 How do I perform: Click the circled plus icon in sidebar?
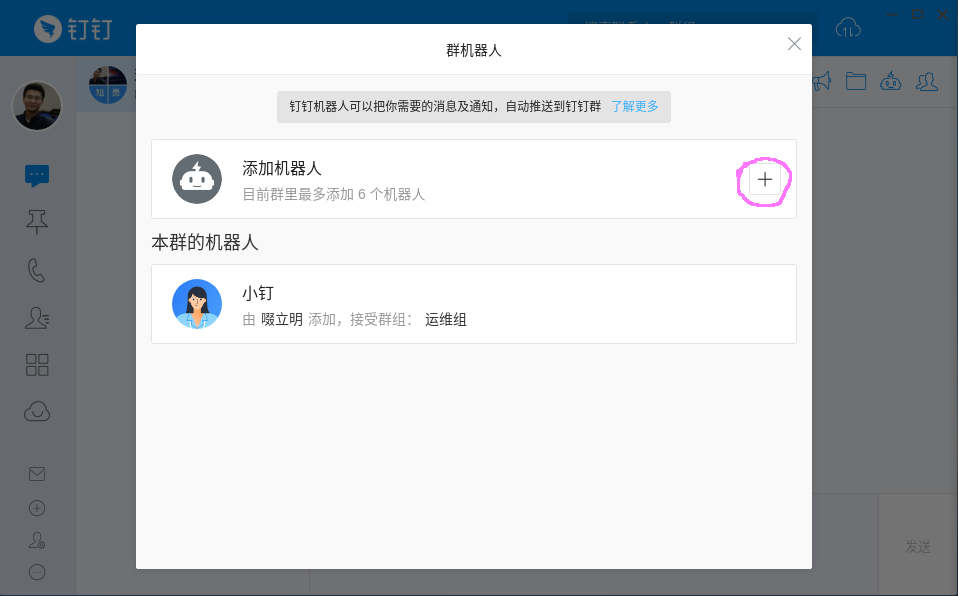click(37, 507)
